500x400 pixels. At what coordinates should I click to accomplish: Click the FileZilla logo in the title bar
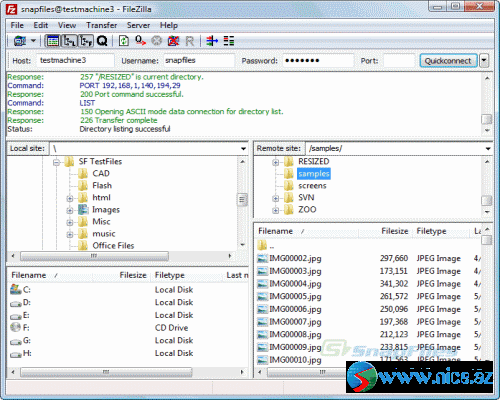(x=12, y=9)
